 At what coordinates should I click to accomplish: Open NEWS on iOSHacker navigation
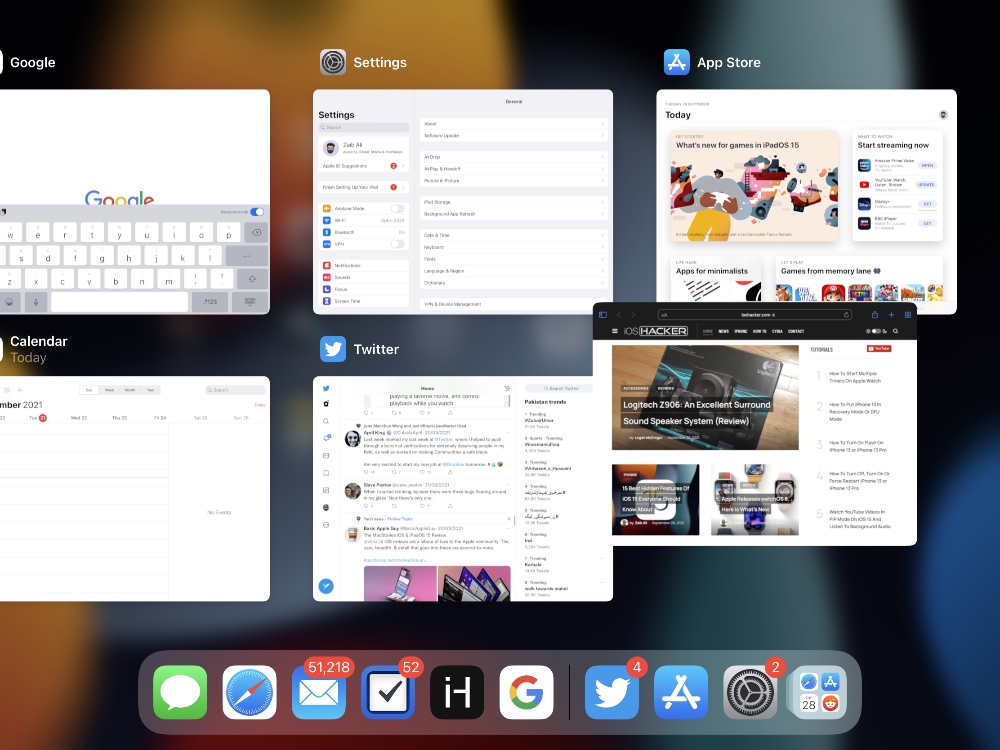point(723,332)
